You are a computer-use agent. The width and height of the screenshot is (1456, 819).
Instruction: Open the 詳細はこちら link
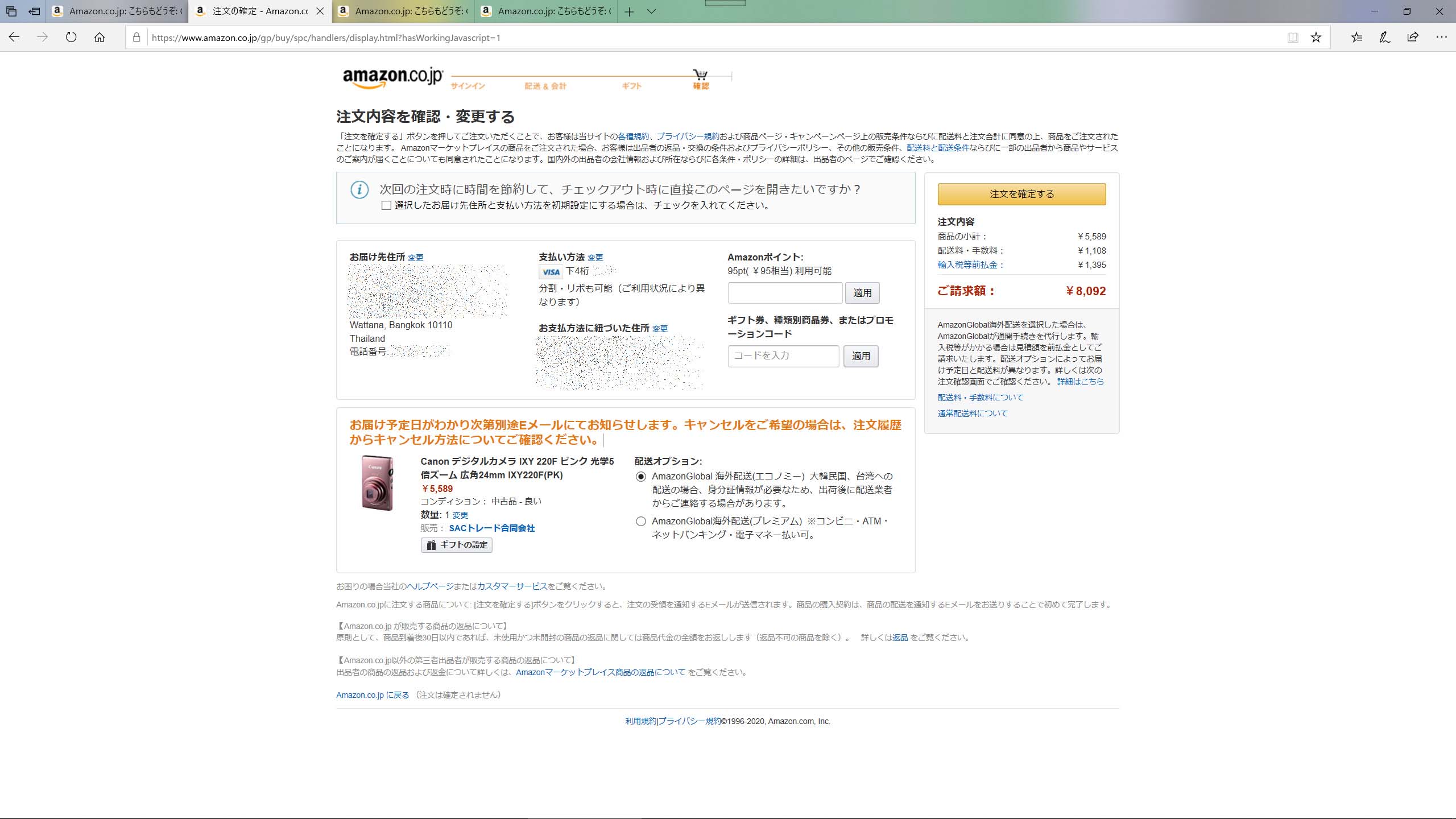click(x=1080, y=382)
